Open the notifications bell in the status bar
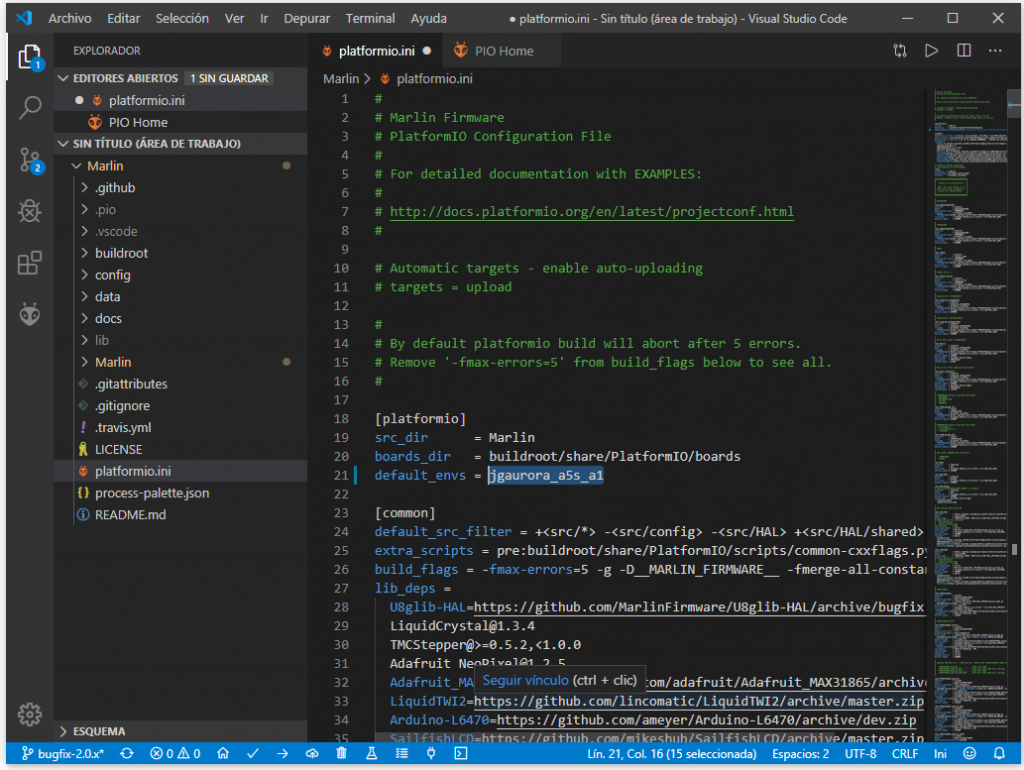Viewport: 1024px width, 770px height. 999,753
